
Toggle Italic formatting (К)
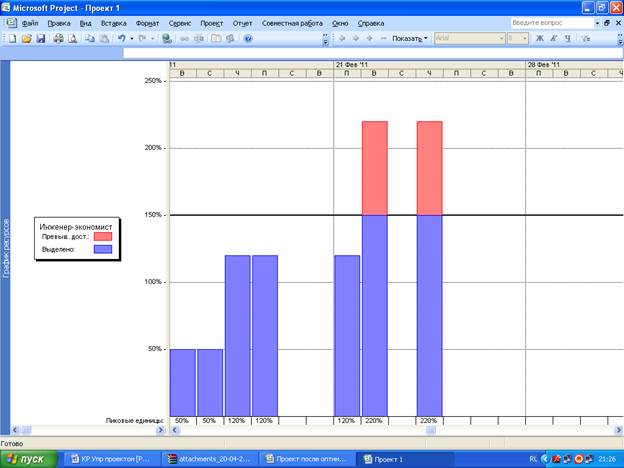[x=554, y=38]
